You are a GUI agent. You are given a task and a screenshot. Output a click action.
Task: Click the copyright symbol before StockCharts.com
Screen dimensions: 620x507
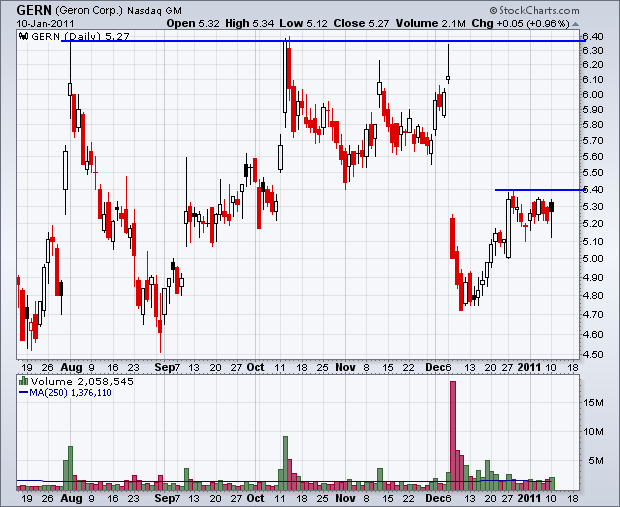[493, 10]
